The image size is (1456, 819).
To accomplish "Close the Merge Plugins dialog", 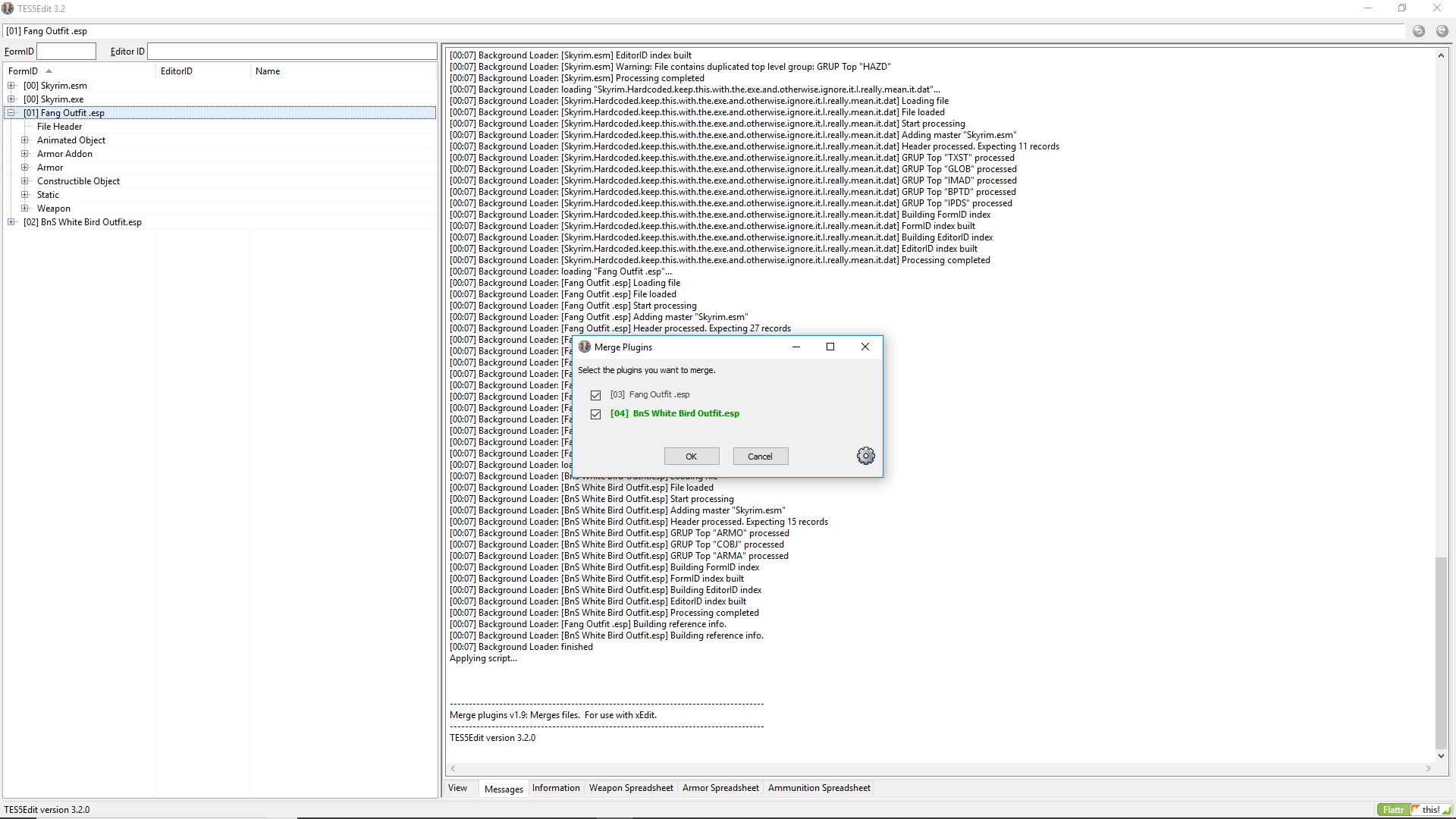I will (x=865, y=347).
